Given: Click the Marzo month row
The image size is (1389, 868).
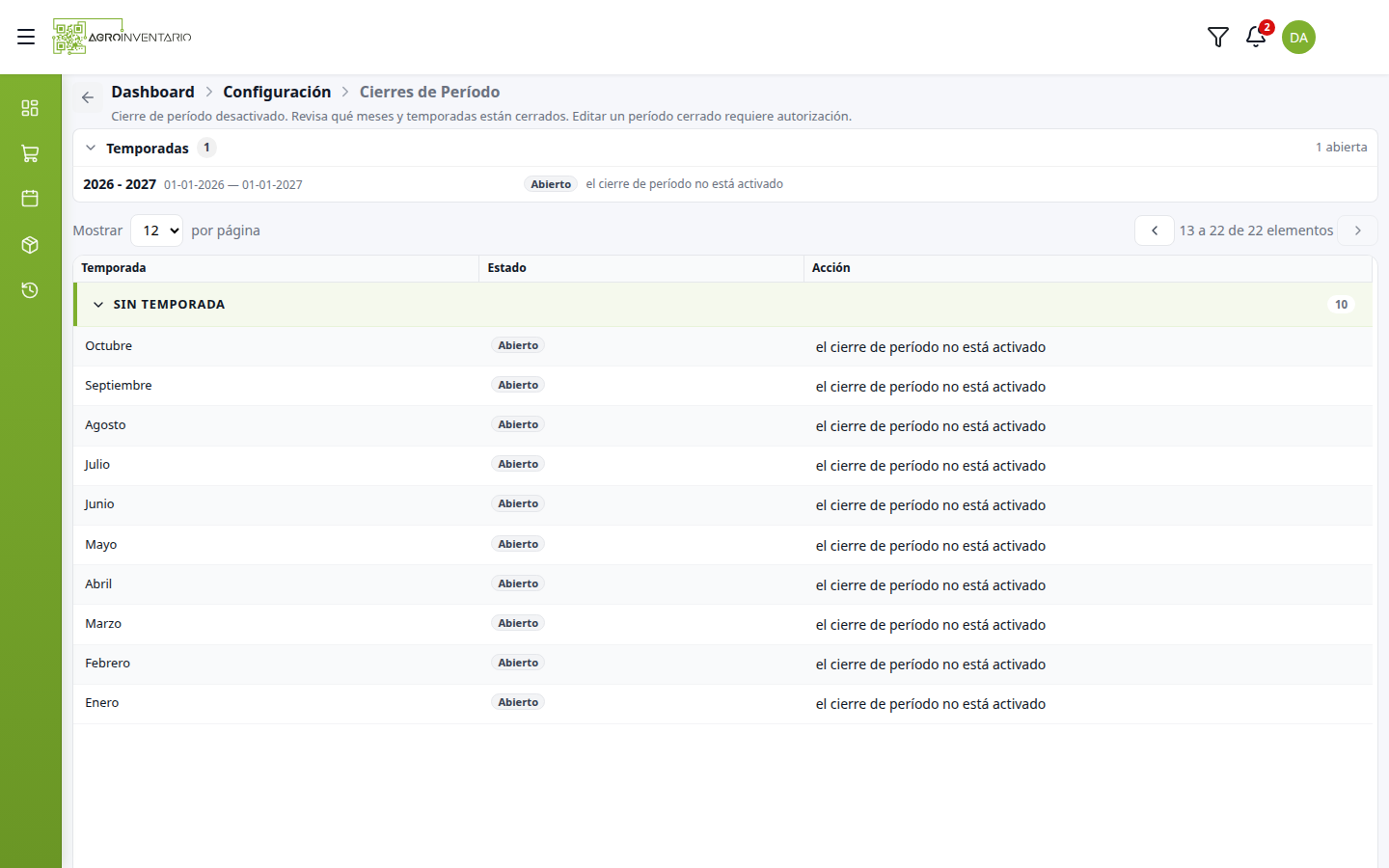Looking at the screenshot, I should click(x=722, y=624).
